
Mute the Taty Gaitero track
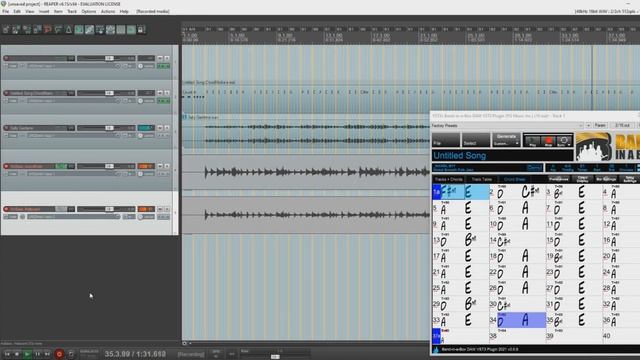click(160, 128)
